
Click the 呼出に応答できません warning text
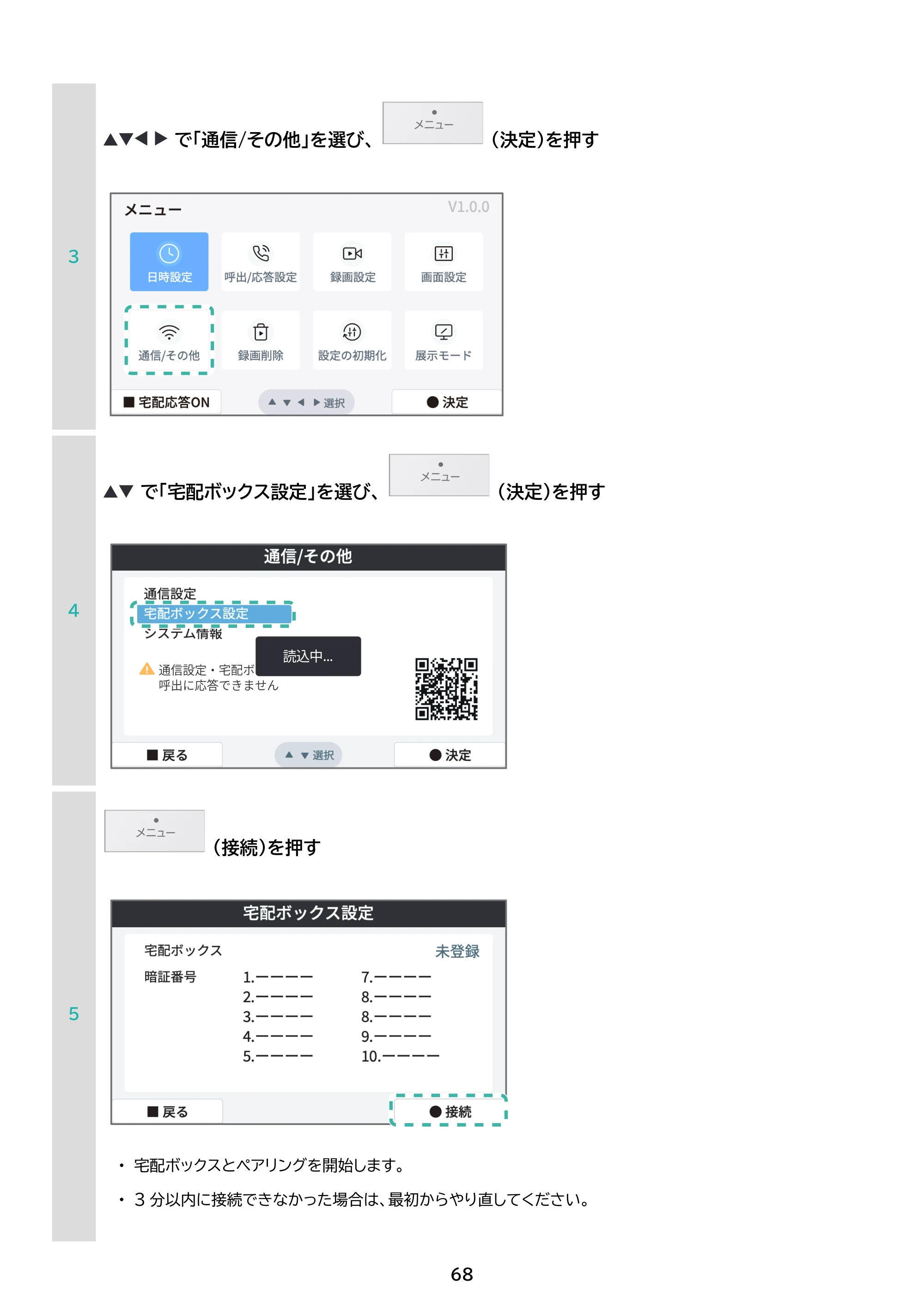click(x=219, y=686)
